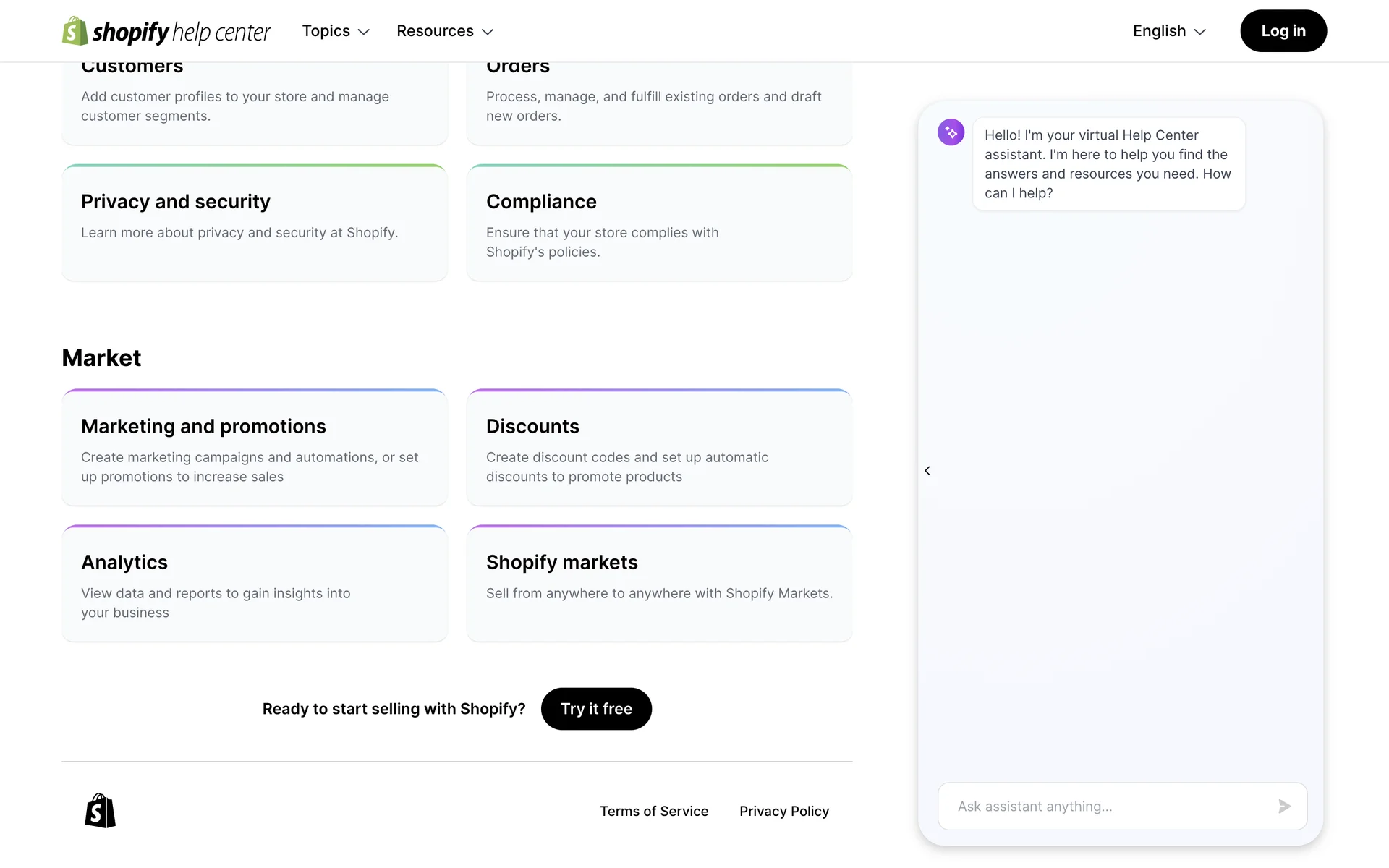Go to the Analytics topic card
The image size is (1389, 868).
pyautogui.click(x=254, y=584)
